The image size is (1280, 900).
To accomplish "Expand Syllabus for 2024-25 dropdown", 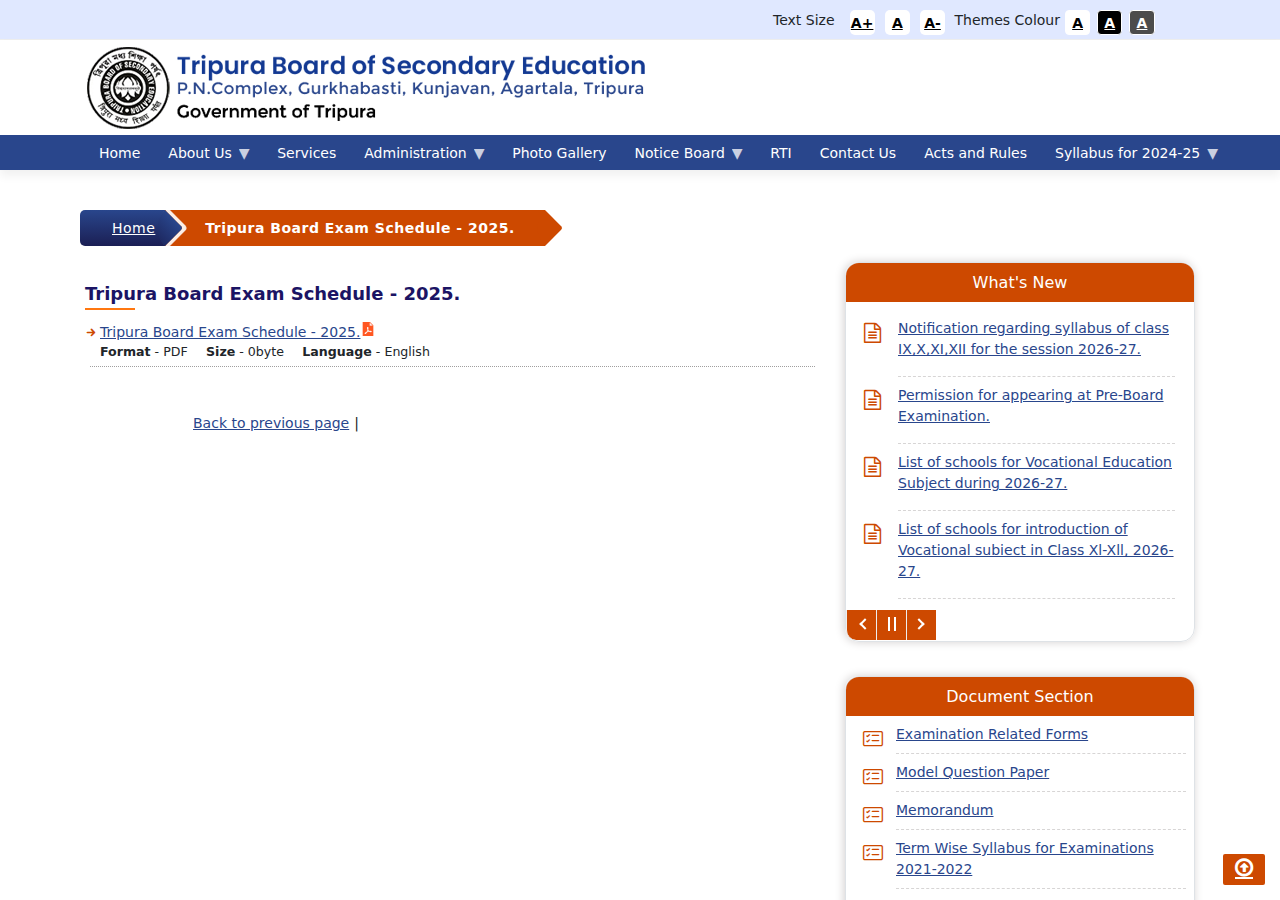I will point(1136,153).
